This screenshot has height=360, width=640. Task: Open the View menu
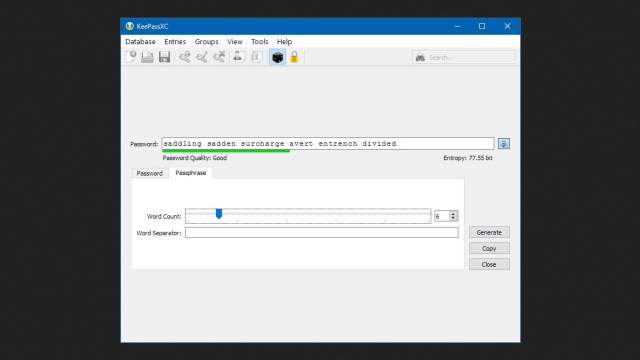235,42
